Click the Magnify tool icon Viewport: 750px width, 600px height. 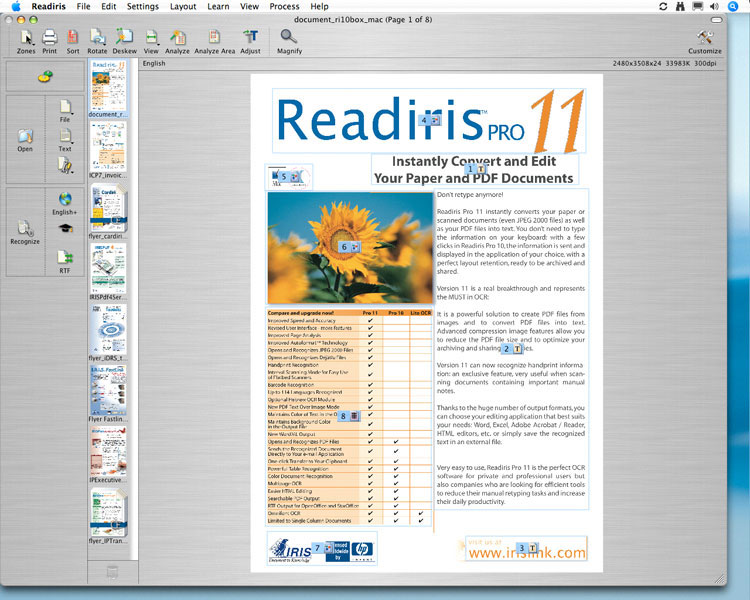(289, 37)
